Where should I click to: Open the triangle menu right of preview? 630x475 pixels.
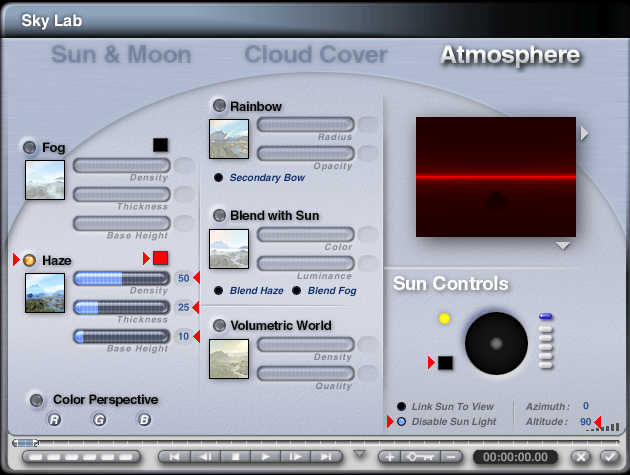pyautogui.click(x=585, y=133)
